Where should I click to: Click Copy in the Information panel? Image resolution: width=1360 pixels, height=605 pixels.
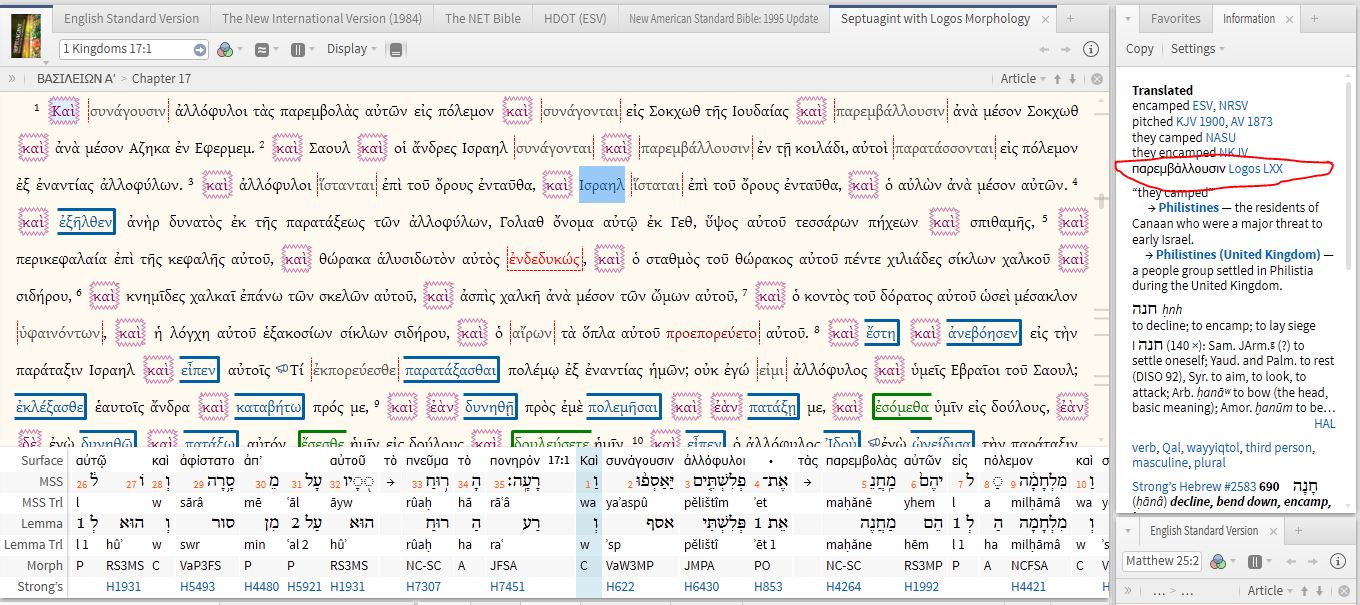pyautogui.click(x=1139, y=49)
